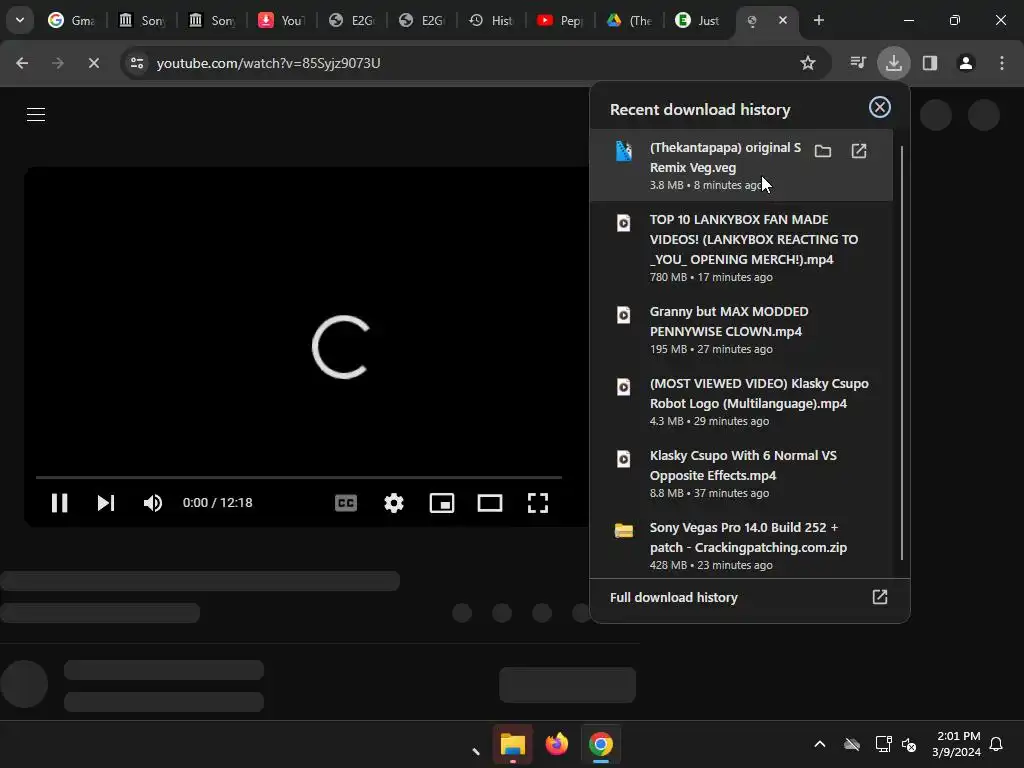Switch to the Pep YouTube tab
The width and height of the screenshot is (1024, 768).
tap(561, 20)
